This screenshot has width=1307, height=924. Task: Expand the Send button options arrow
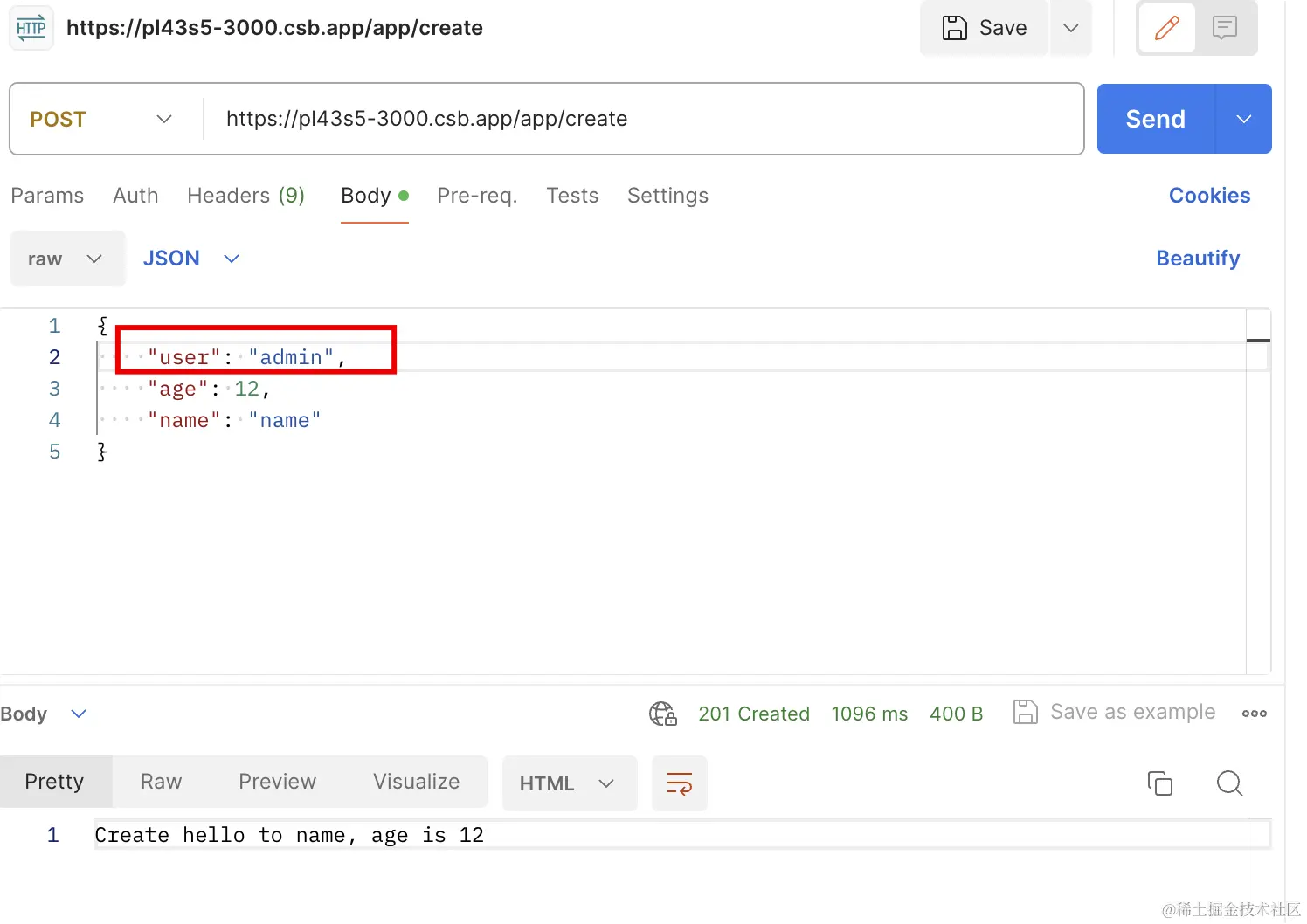1244,119
